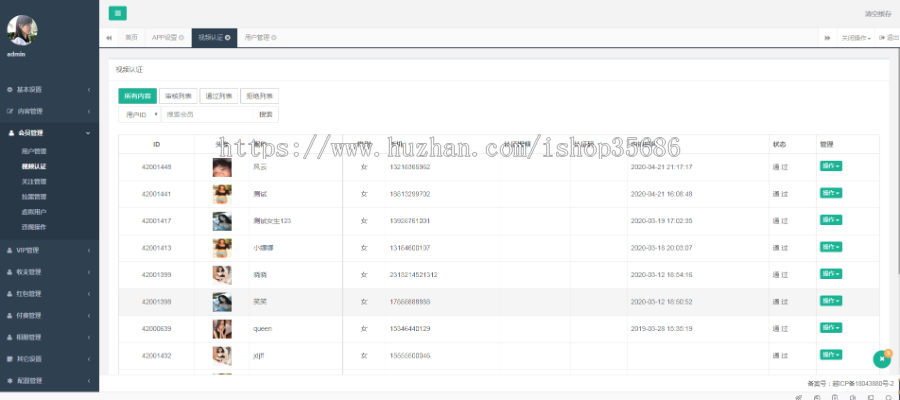Image resolution: width=900 pixels, height=400 pixels.
Task: Open 操作 dropdown for ID 42001432
Action: tap(831, 355)
